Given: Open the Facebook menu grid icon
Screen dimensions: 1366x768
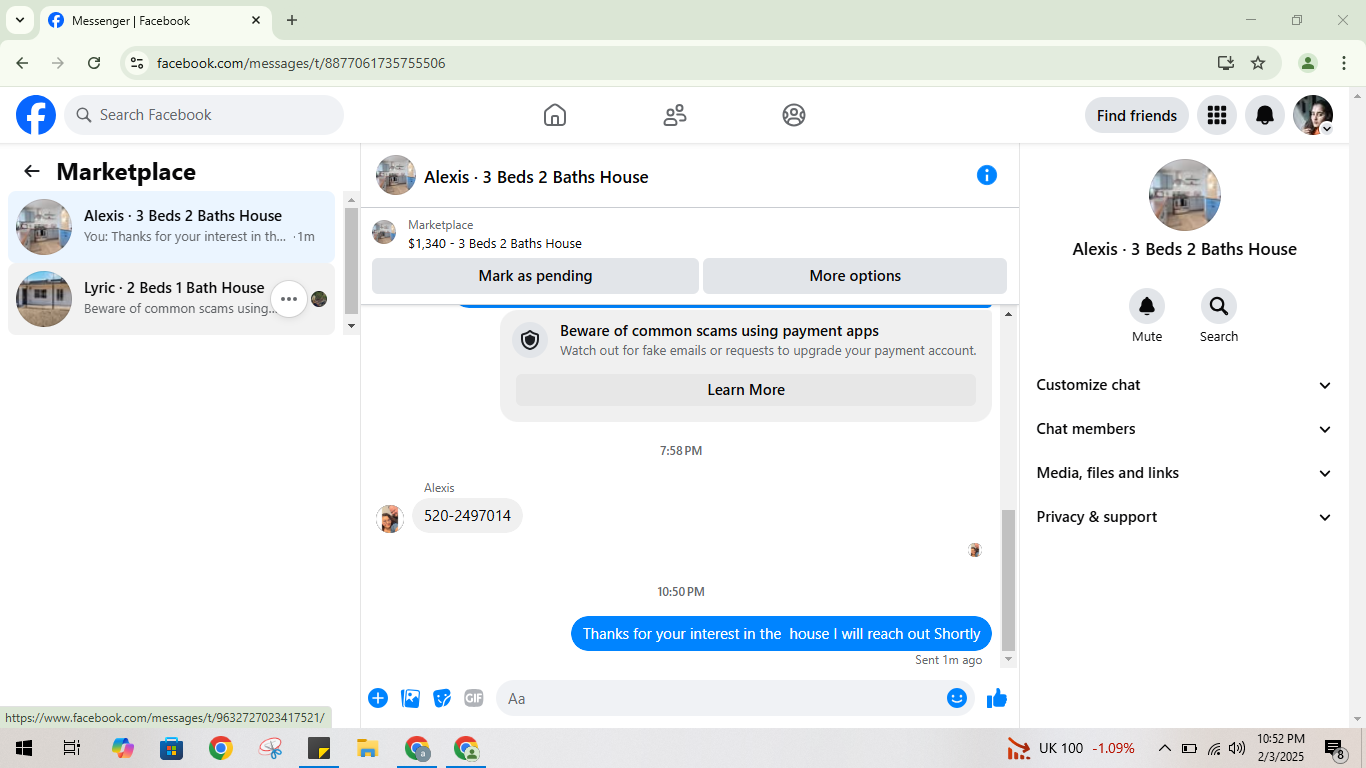Looking at the screenshot, I should [x=1217, y=115].
